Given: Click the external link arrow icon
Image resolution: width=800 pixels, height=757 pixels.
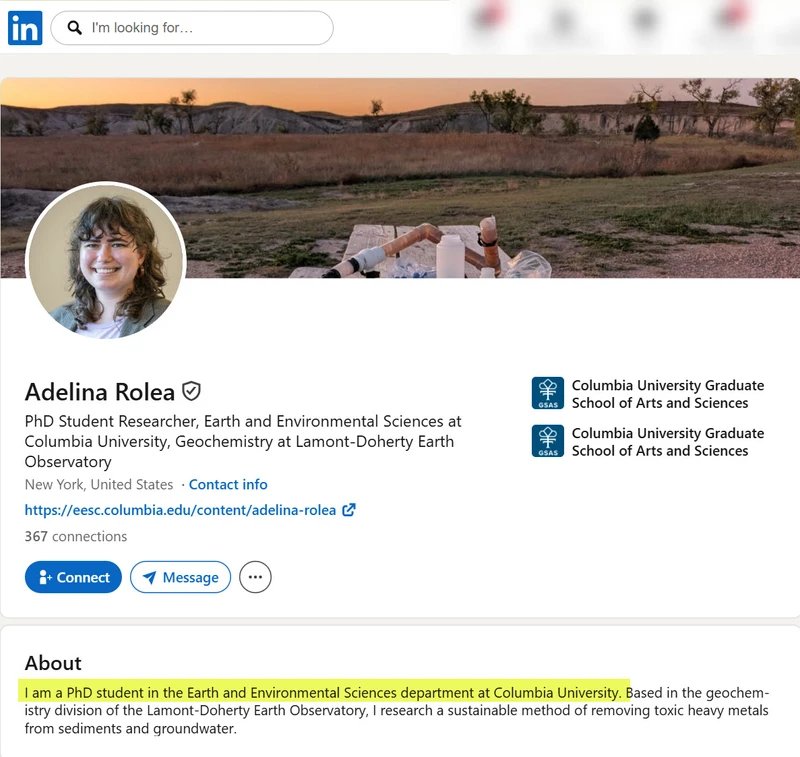Looking at the screenshot, I should (349, 510).
